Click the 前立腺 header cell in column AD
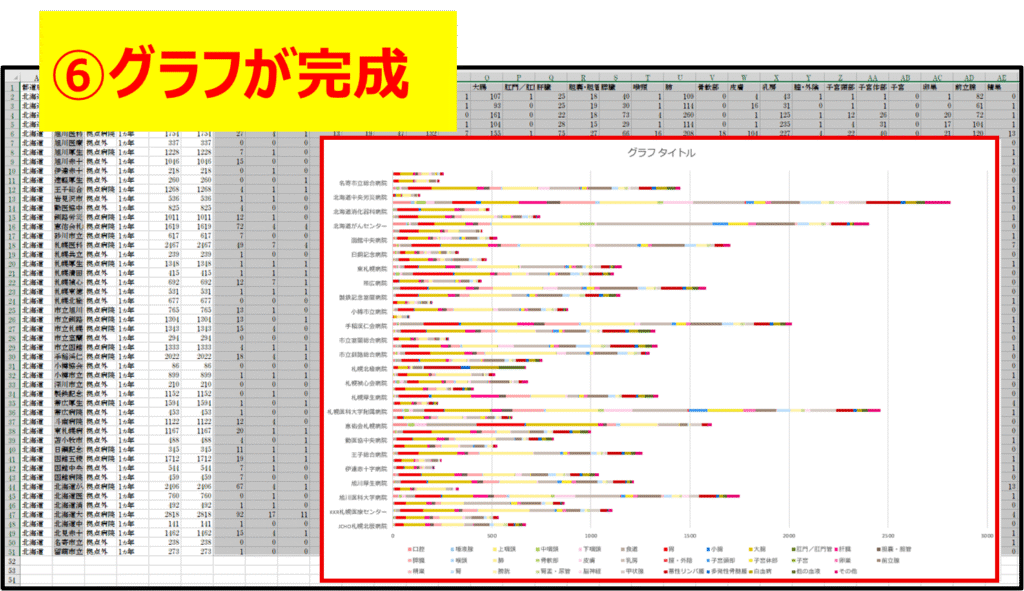Image resolution: width=1024 pixels, height=591 pixels. (969, 86)
